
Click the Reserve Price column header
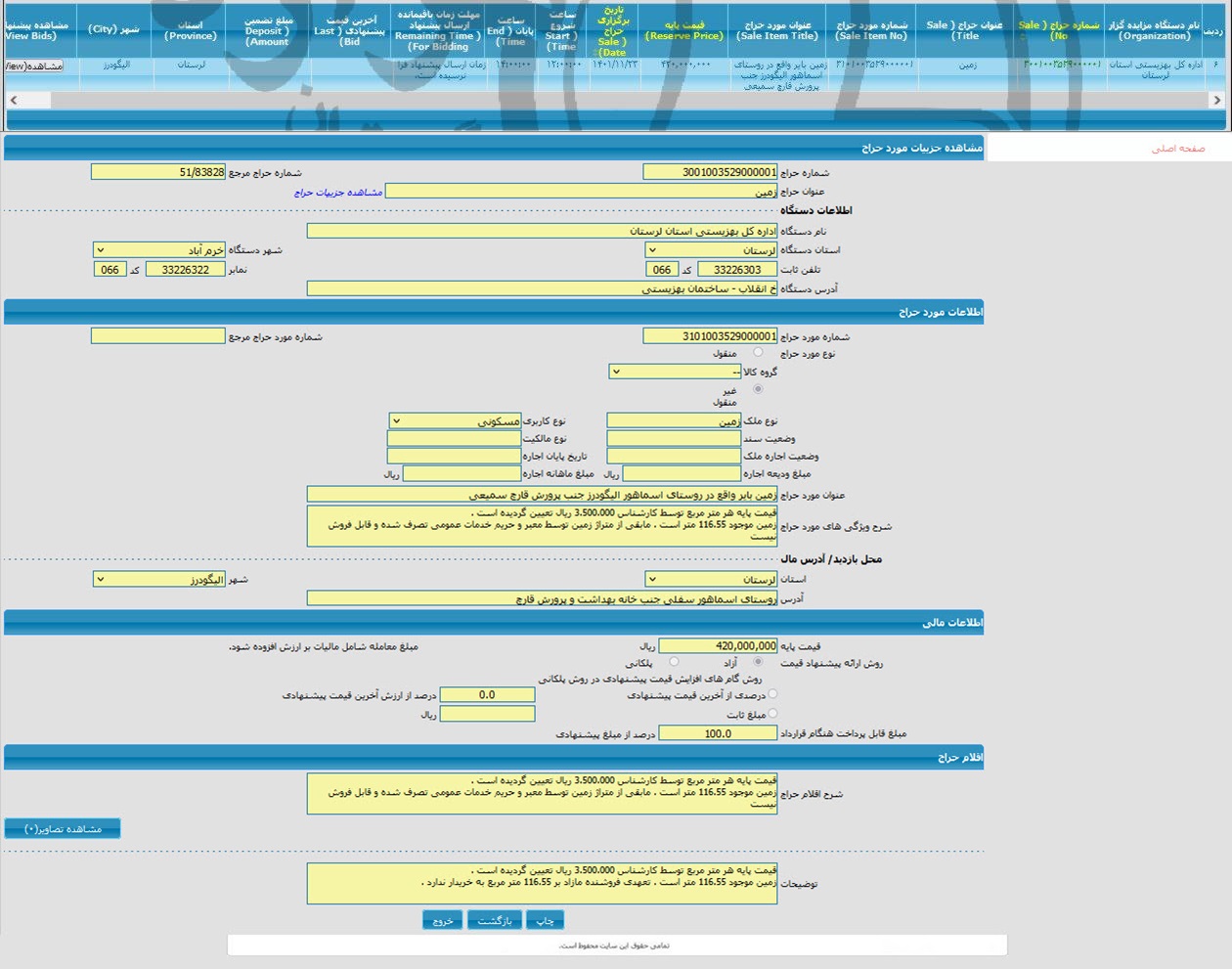pyautogui.click(x=683, y=30)
